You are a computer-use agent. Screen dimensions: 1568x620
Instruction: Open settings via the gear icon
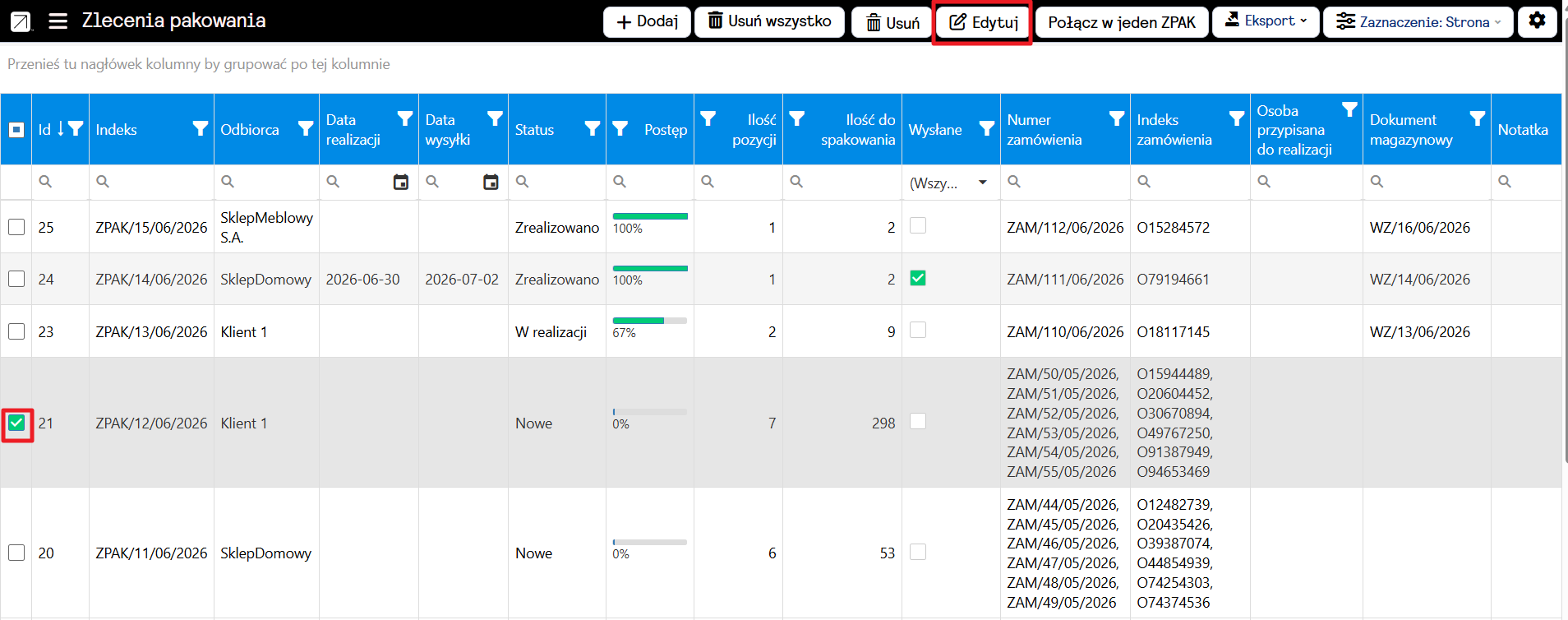pyautogui.click(x=1537, y=21)
